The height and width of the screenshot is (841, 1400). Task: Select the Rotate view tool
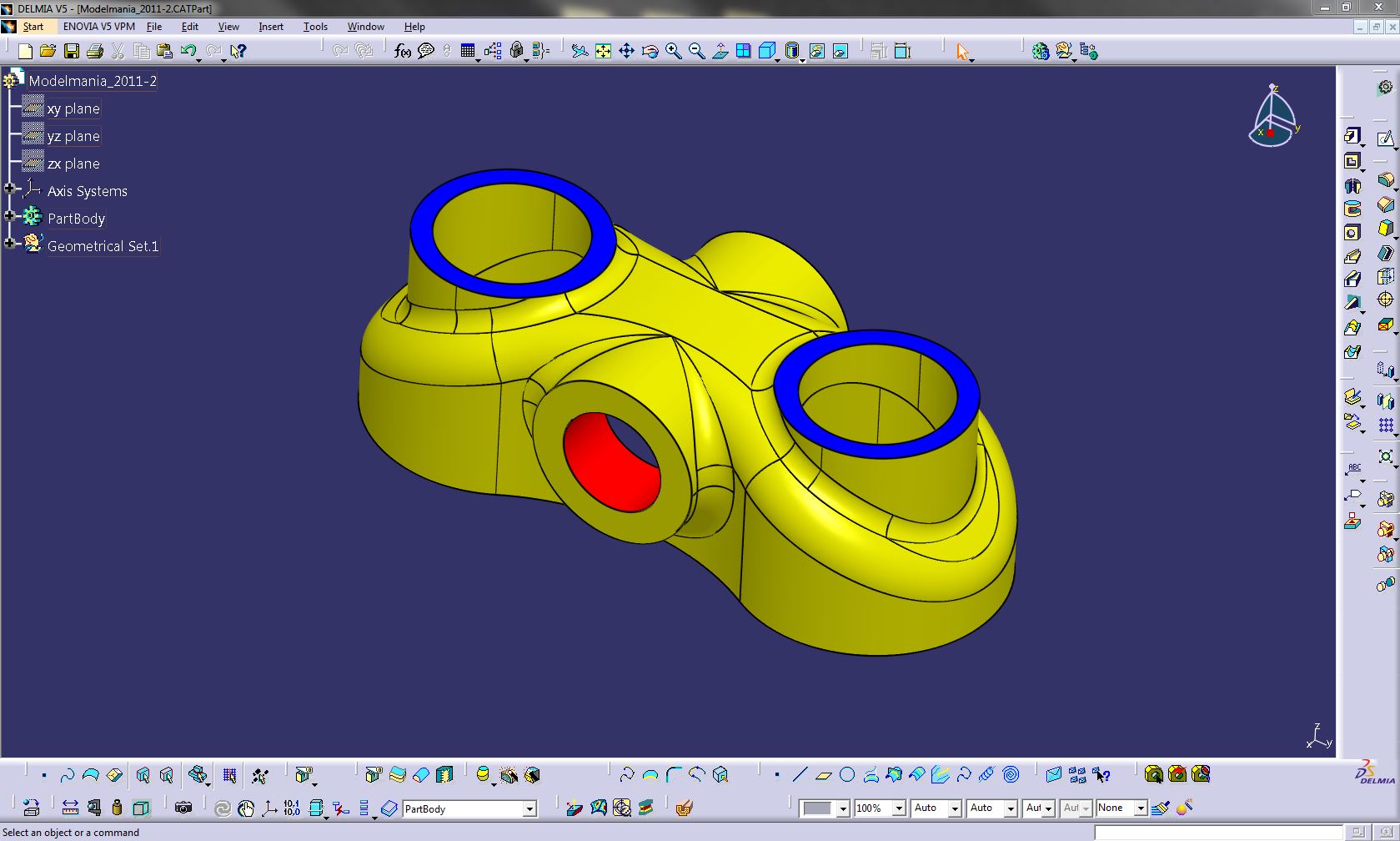(650, 51)
